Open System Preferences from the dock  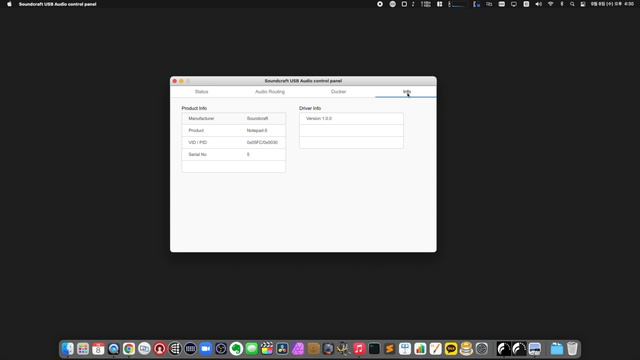coord(482,349)
